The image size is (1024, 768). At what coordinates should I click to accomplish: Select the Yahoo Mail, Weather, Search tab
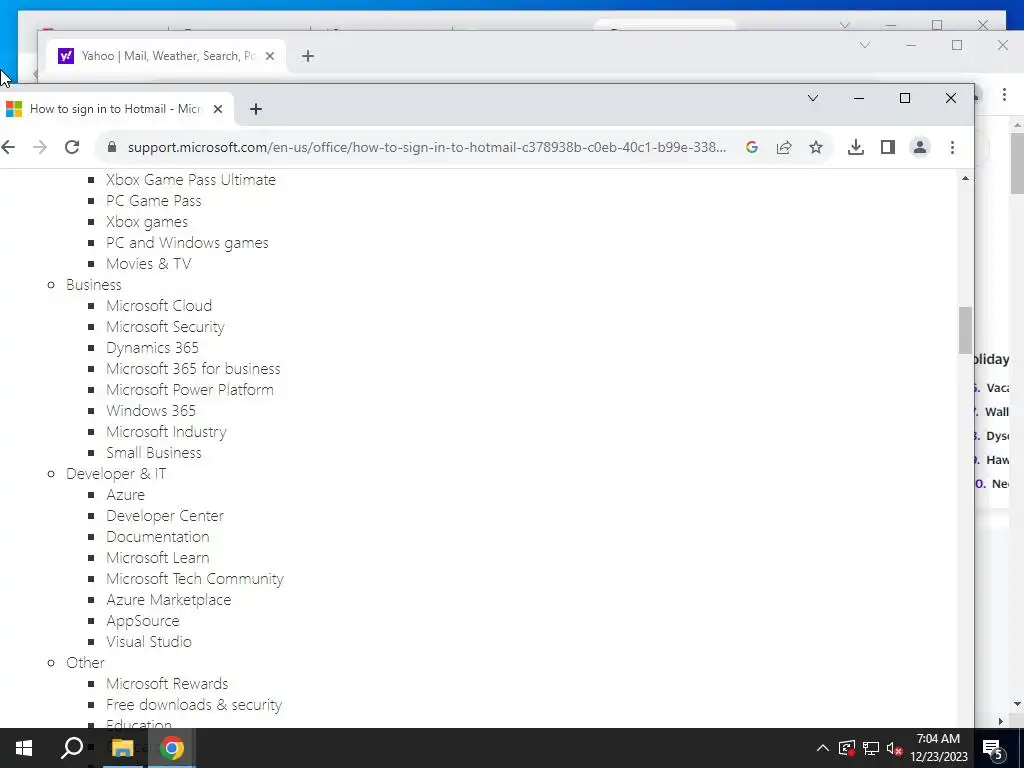pos(167,56)
